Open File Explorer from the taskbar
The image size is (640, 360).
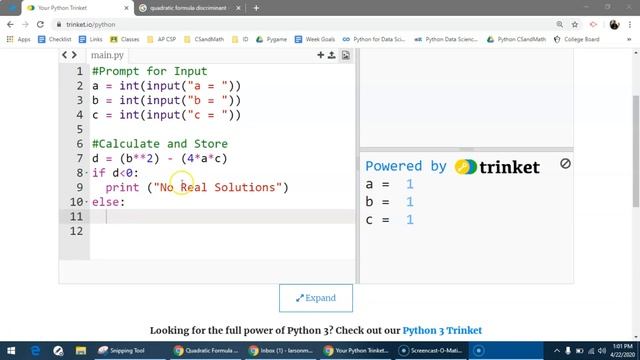pos(80,351)
